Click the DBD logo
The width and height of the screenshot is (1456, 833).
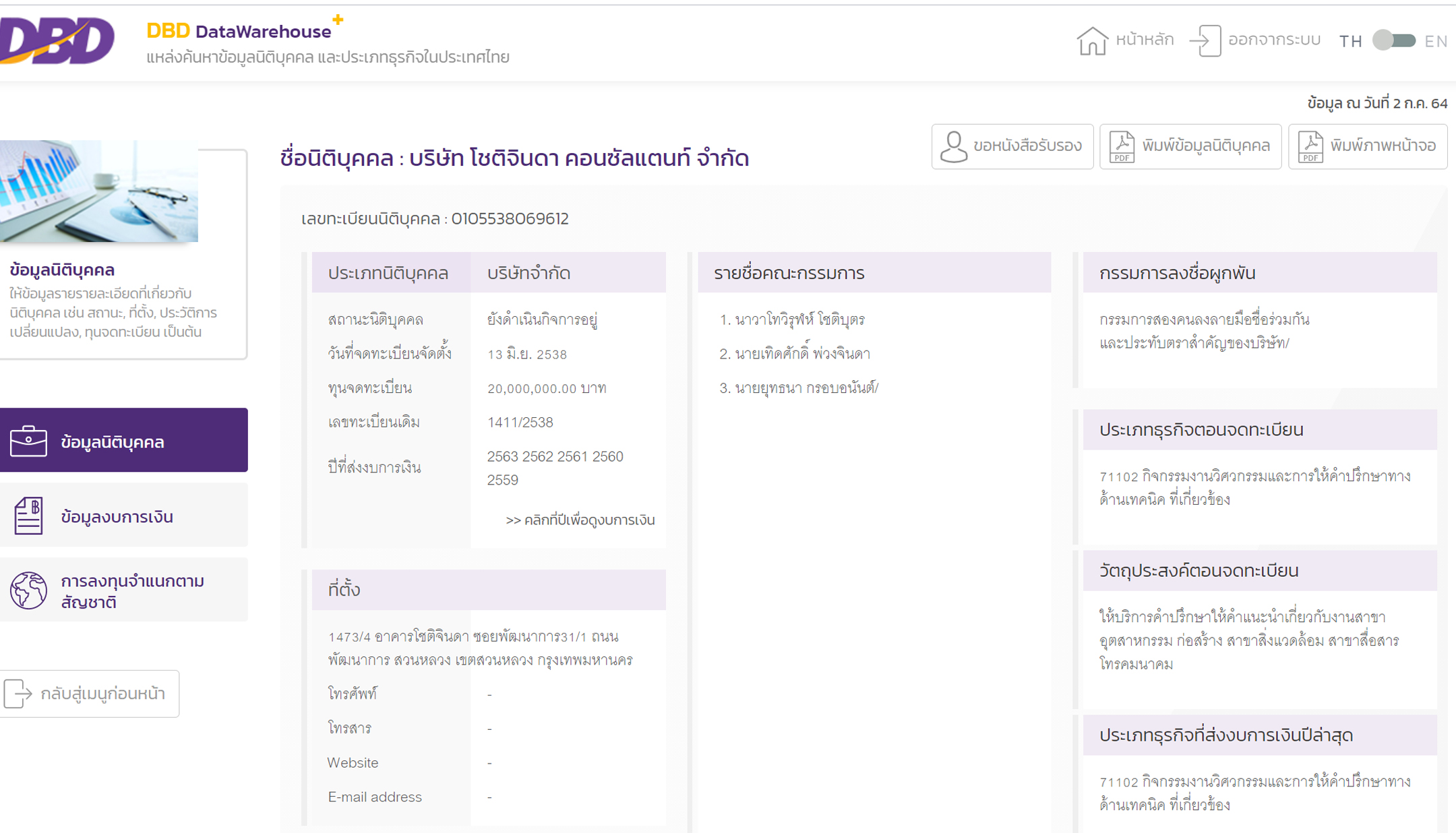coord(57,40)
